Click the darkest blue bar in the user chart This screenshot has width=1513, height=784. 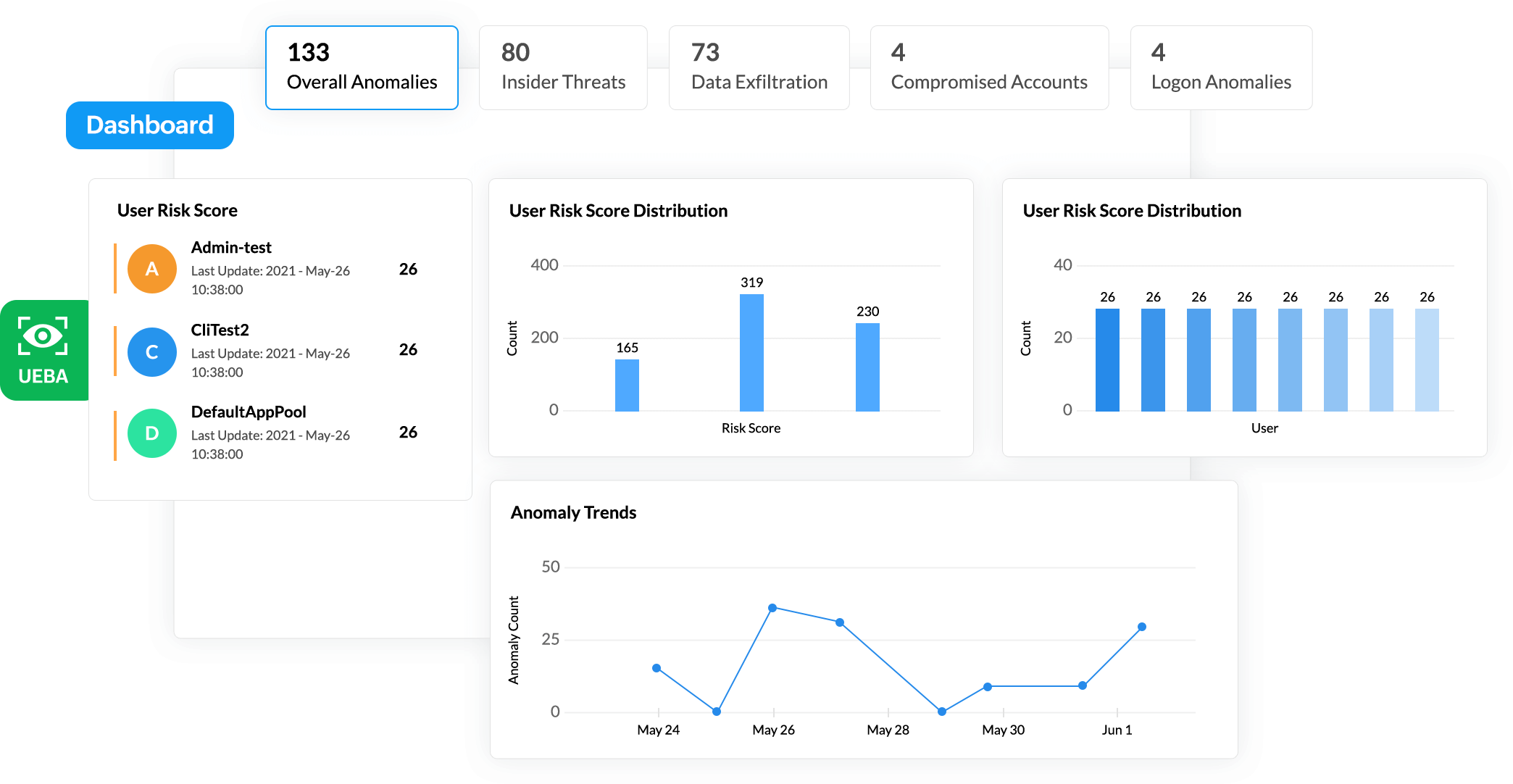click(1107, 359)
